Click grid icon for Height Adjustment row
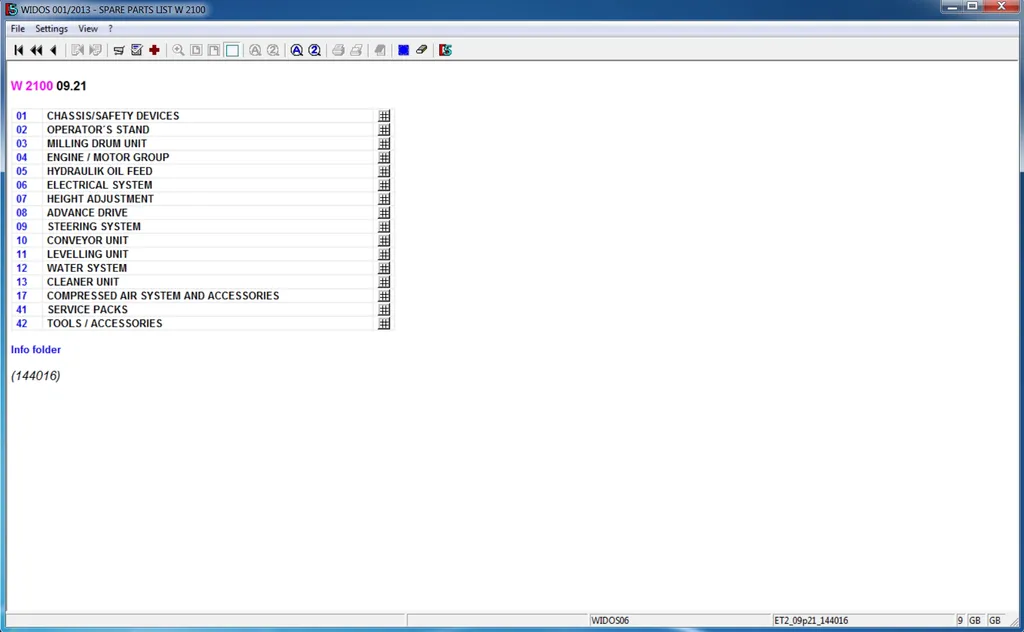The image size is (1024, 632). pyautogui.click(x=384, y=199)
